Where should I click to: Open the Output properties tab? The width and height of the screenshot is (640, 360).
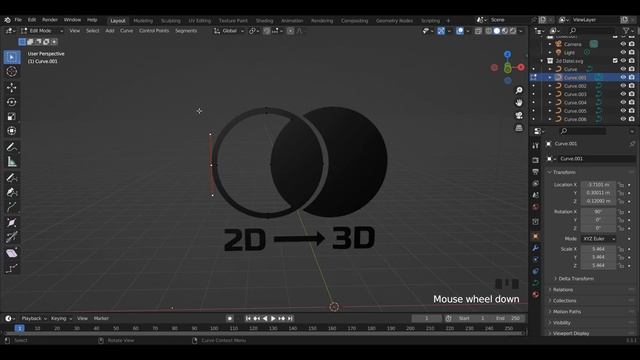coord(536,172)
